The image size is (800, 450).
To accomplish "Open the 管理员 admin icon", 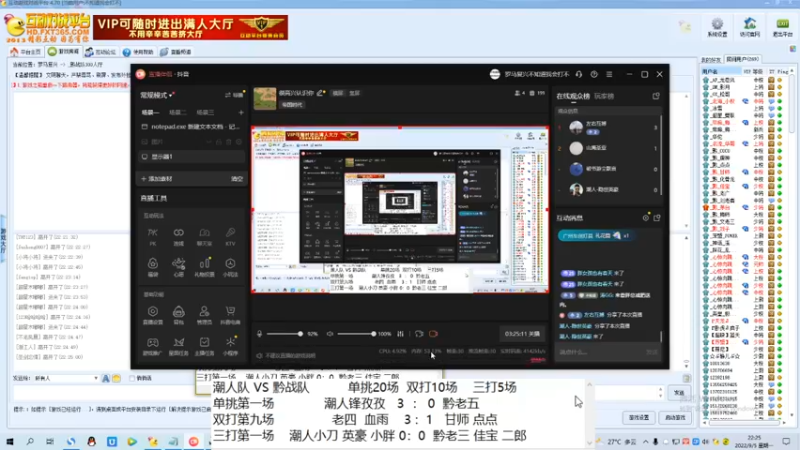I will point(204,315).
